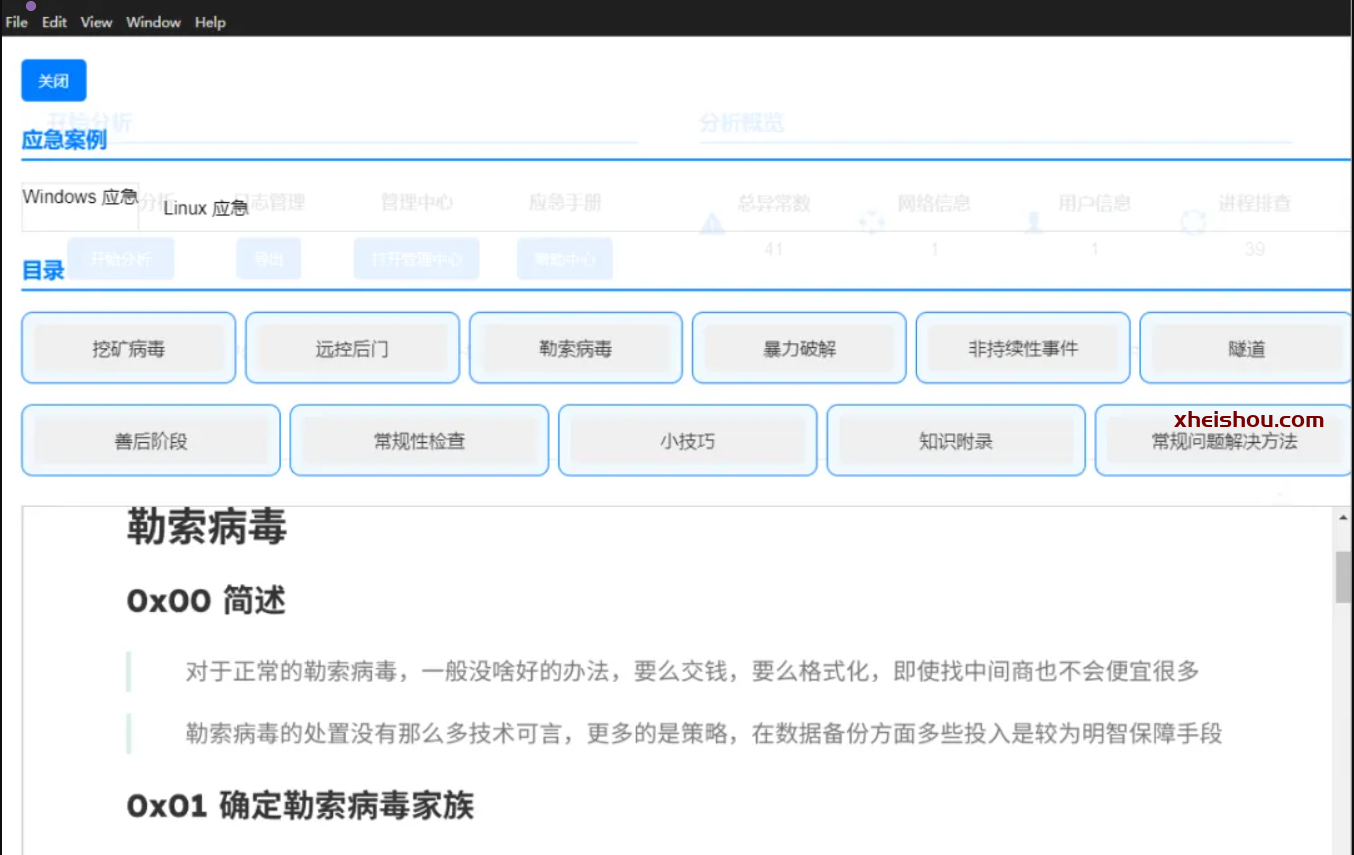Open the Window menu
1354x855 pixels.
point(153,22)
